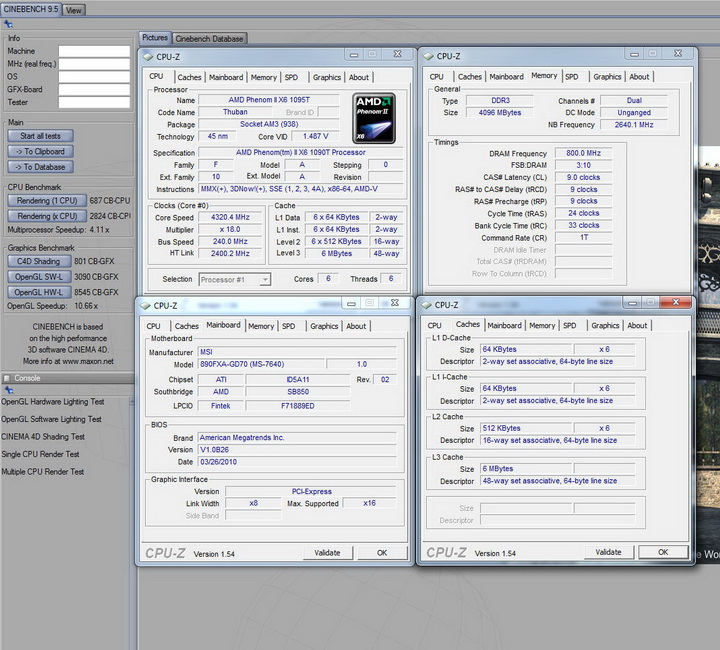Viewport: 720px width, 650px height.
Task: Minimize the CPU-Z window showing the Memory tab
Action: [x=632, y=55]
